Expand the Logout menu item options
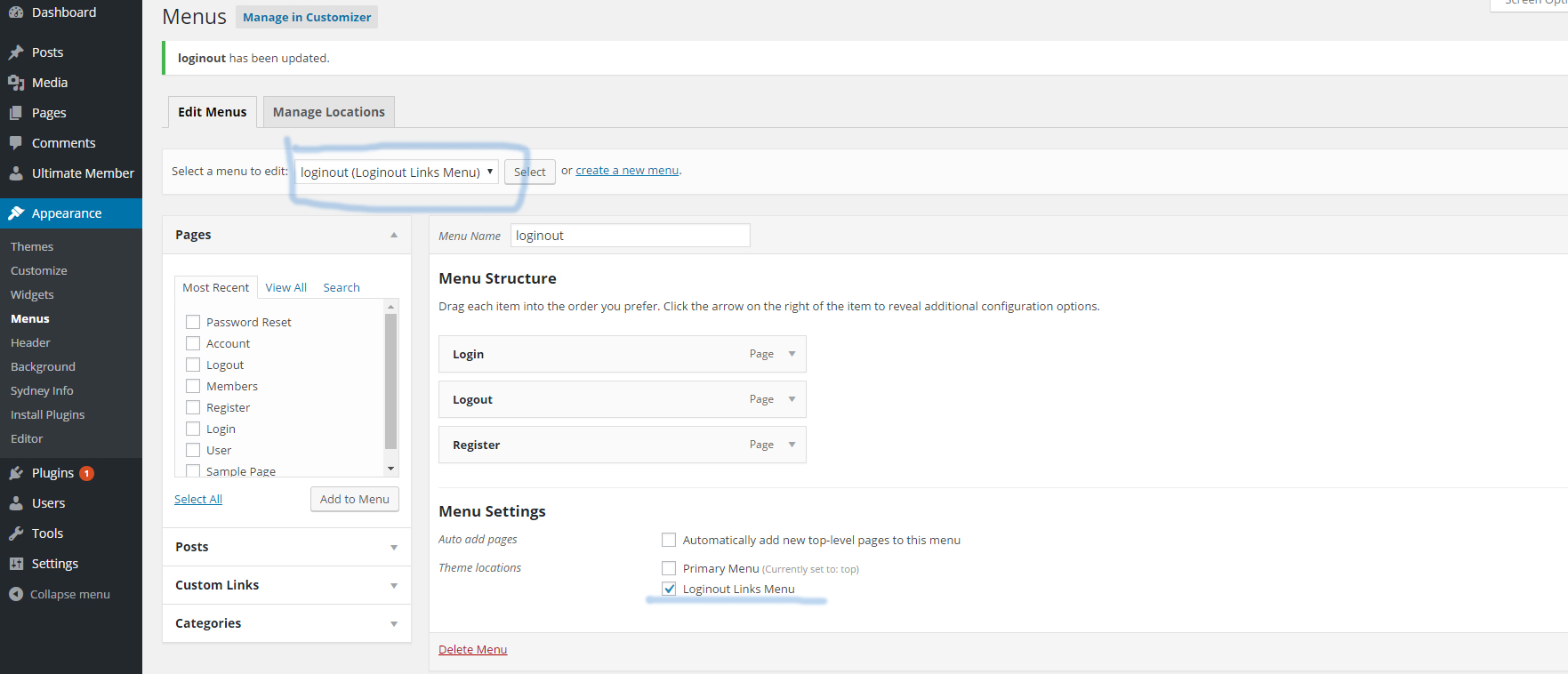This screenshot has height=674, width=1568. 792,399
